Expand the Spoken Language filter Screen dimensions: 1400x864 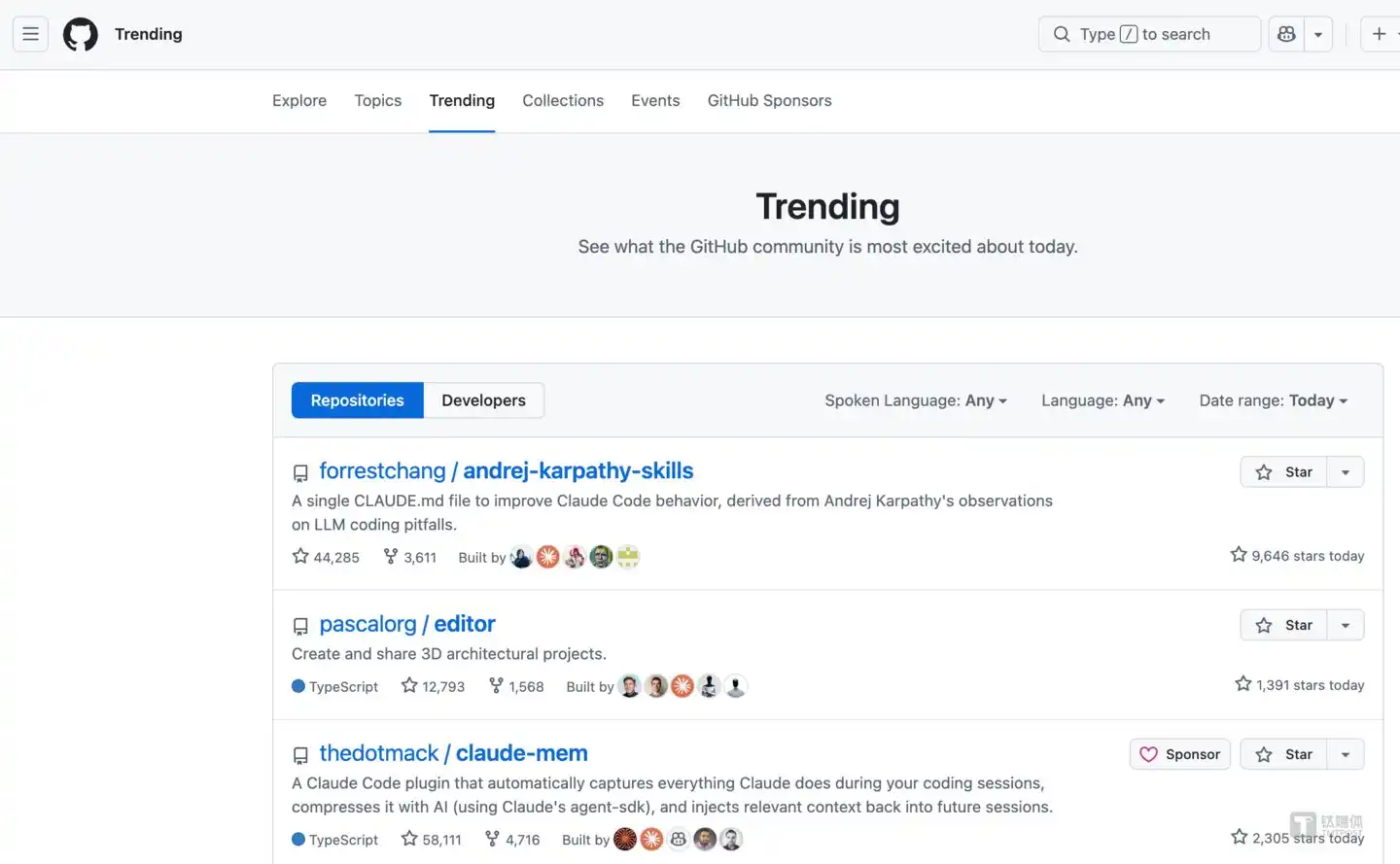915,400
